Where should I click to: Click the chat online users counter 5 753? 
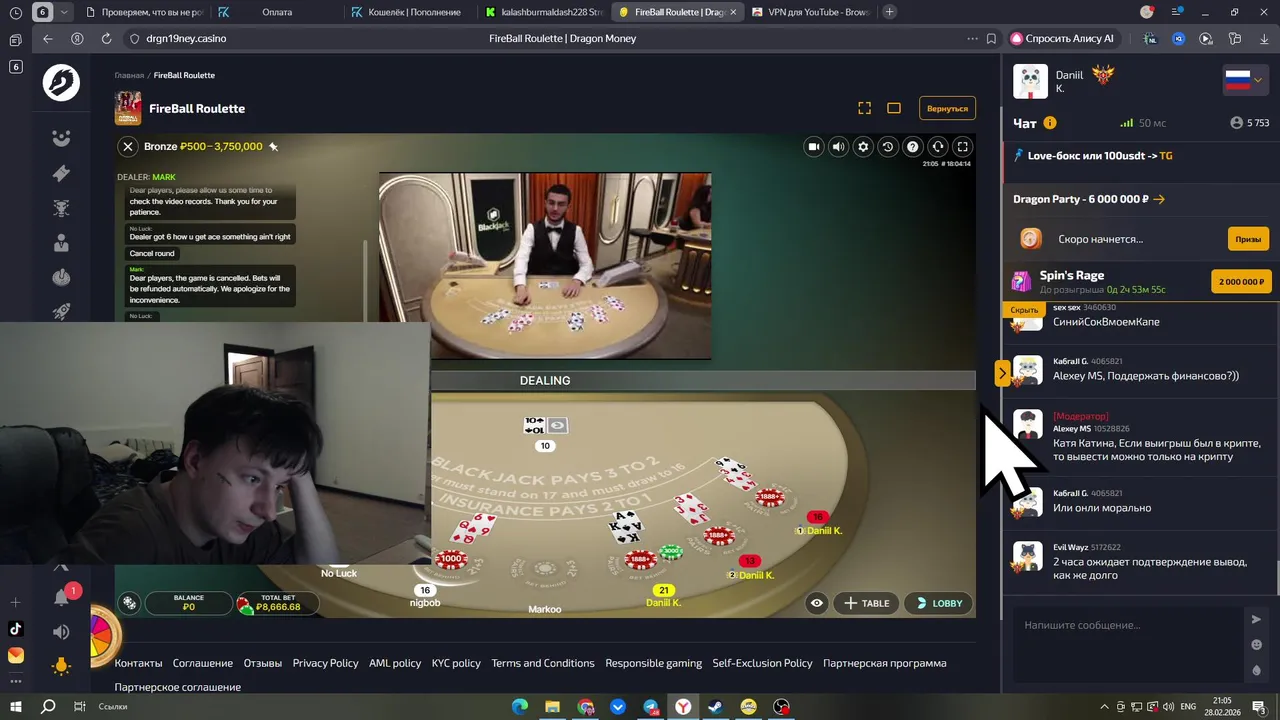coord(1250,123)
